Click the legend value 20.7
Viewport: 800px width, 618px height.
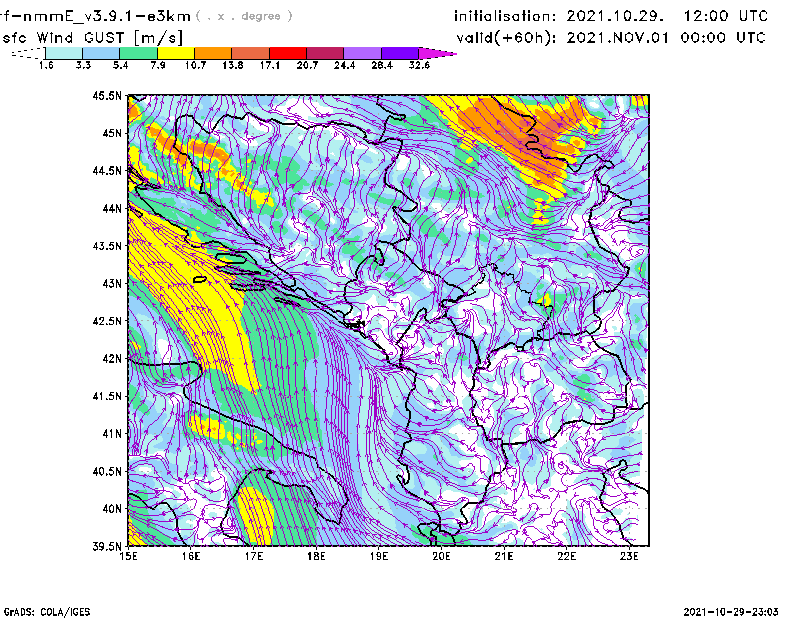pyautogui.click(x=307, y=65)
